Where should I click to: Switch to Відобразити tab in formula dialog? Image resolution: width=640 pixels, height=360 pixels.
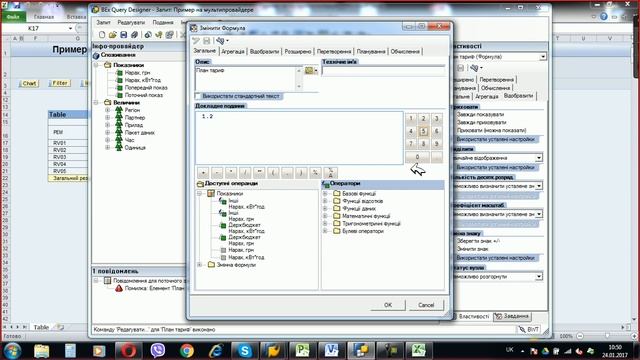[x=264, y=51]
